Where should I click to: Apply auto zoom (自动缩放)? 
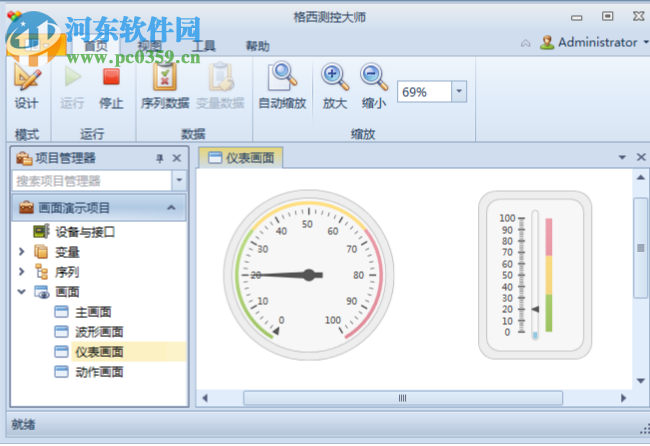282,87
